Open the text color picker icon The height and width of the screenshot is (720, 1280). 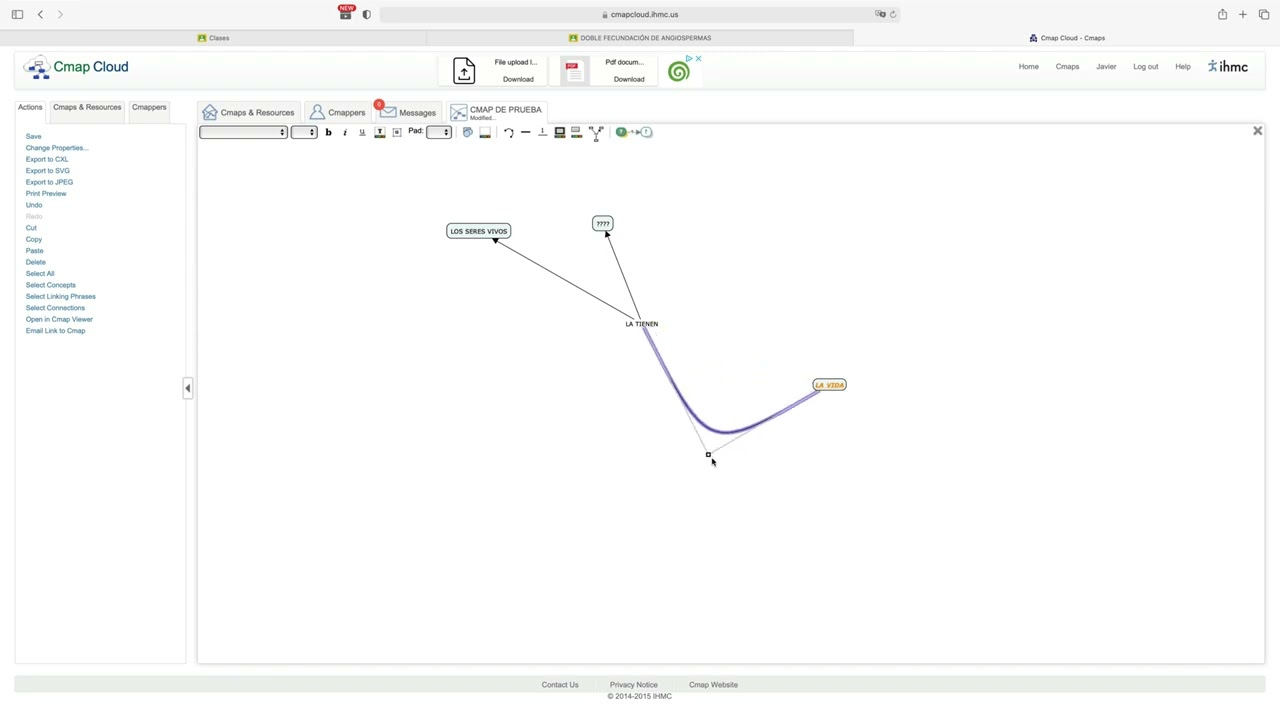pos(380,132)
